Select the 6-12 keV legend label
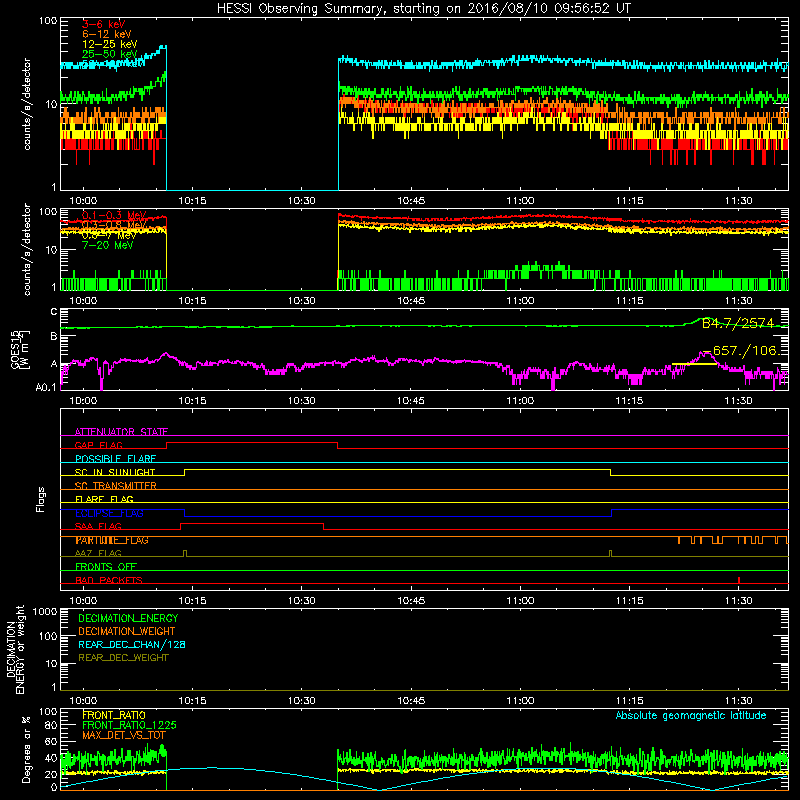The width and height of the screenshot is (800, 800). point(107,34)
